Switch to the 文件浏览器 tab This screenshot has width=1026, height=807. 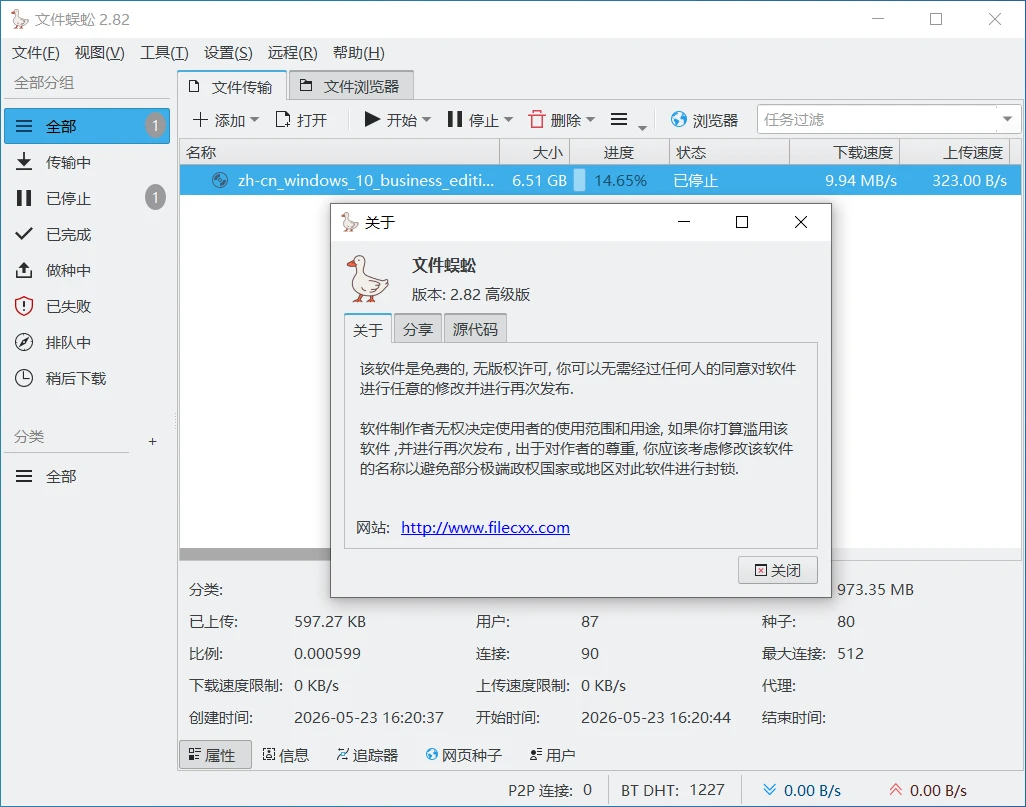[351, 86]
